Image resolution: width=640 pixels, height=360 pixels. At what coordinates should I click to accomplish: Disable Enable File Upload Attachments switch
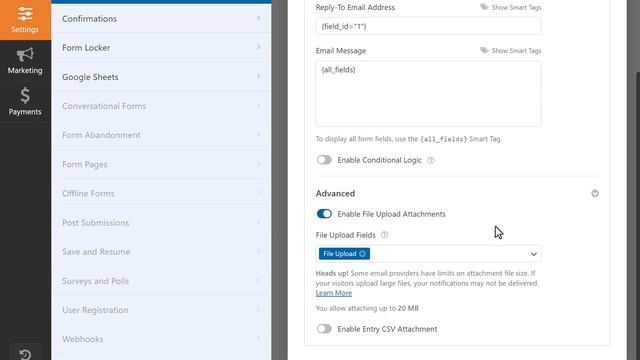click(324, 214)
